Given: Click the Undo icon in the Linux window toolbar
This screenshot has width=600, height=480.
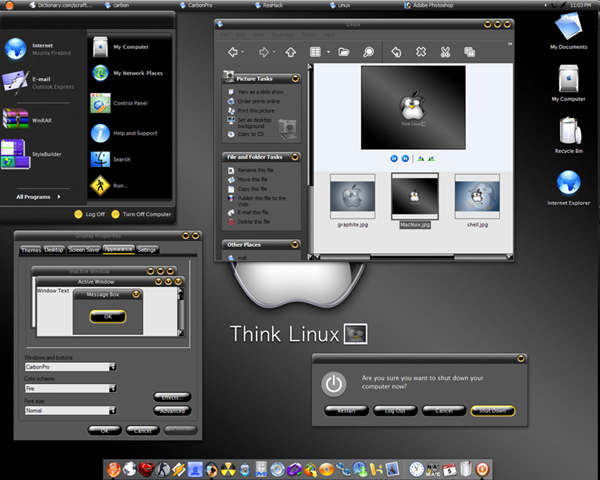Looking at the screenshot, I should pos(396,52).
